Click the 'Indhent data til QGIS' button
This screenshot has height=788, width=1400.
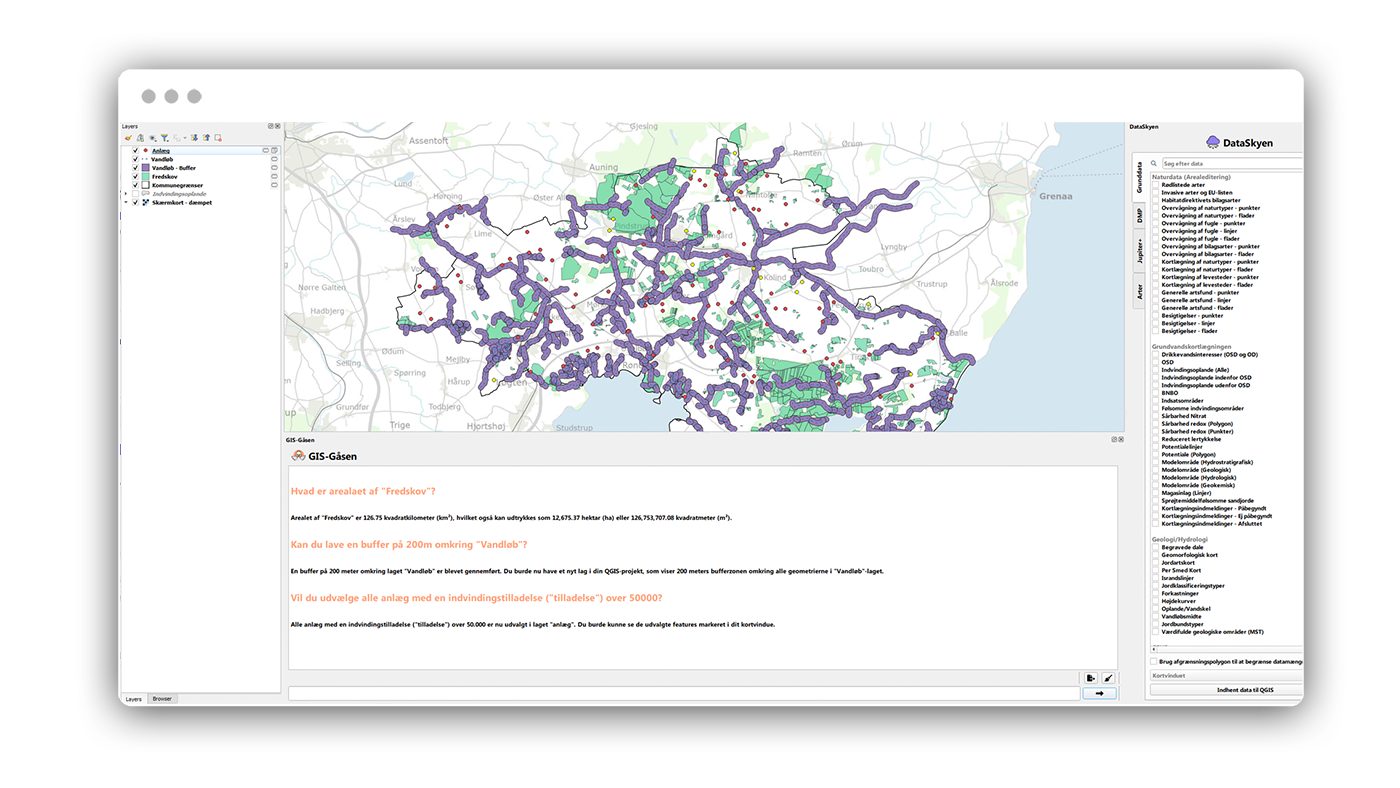point(1226,690)
